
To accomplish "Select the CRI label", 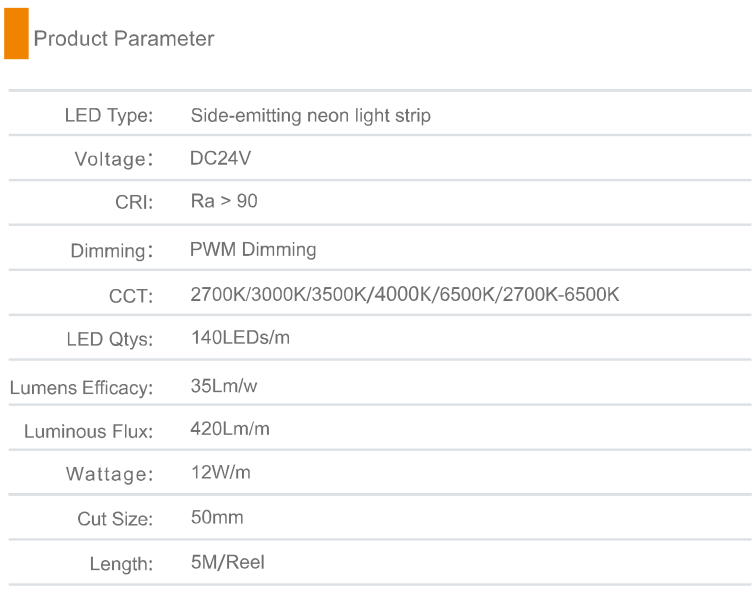I will coord(134,202).
